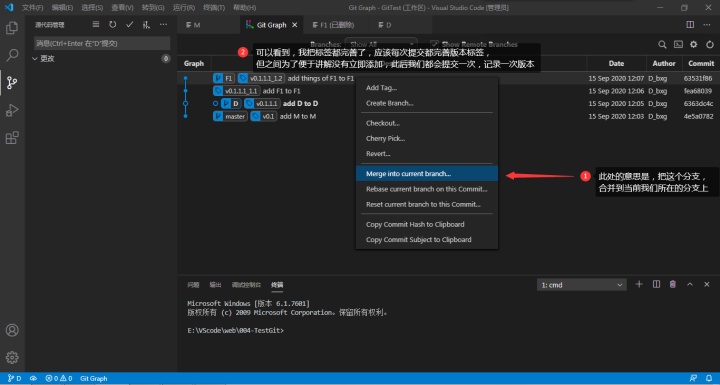Open View Git Graph icon in source control

(146, 25)
